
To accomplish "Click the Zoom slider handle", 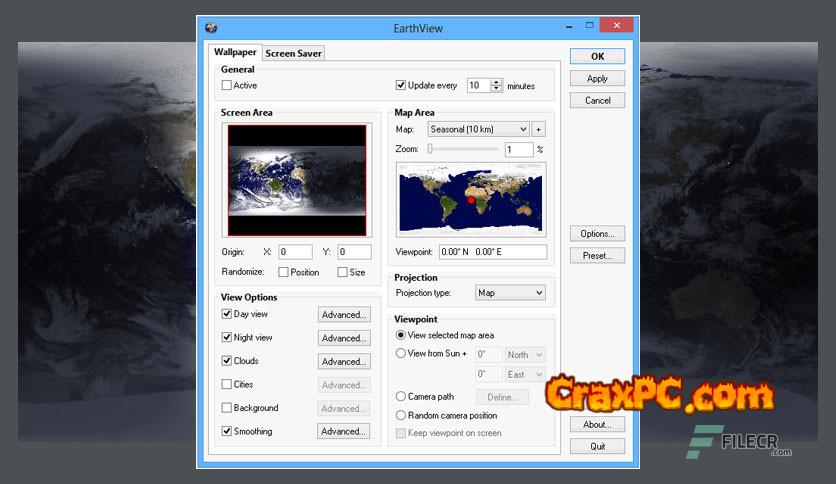I will pos(430,149).
